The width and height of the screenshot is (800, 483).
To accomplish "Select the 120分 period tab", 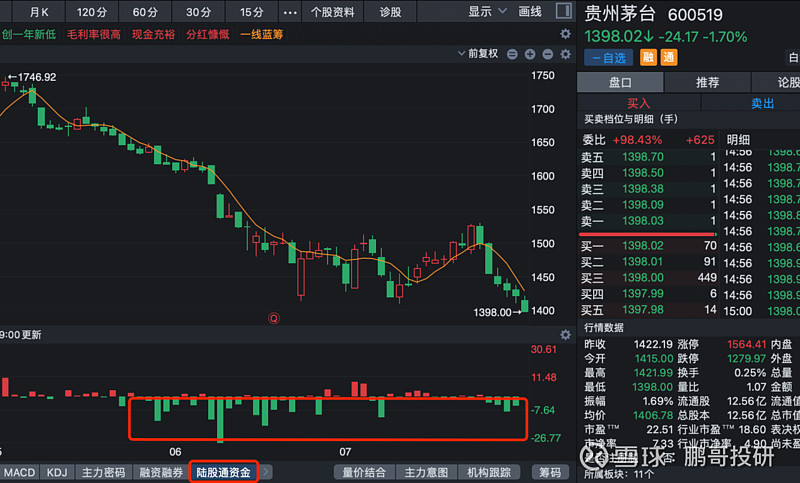I will point(91,12).
